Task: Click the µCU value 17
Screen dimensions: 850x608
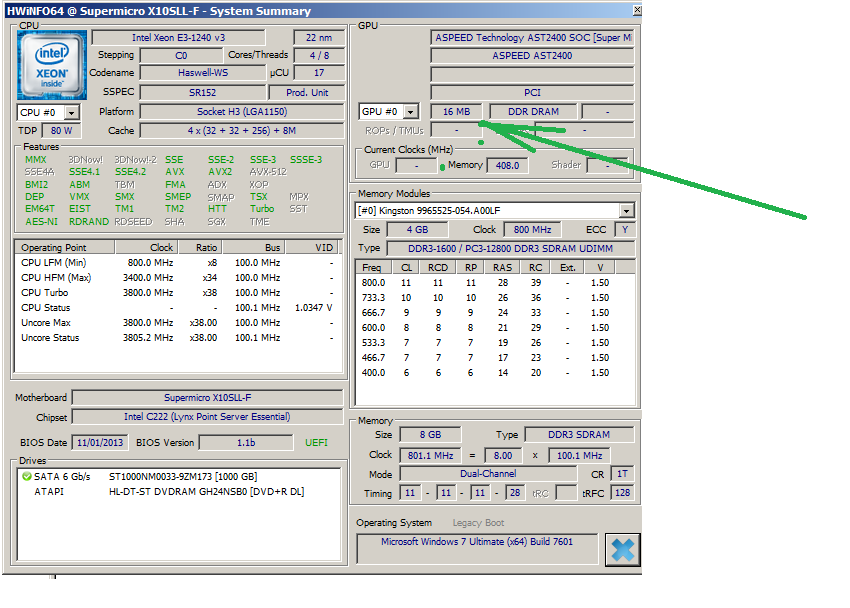Action: click(x=319, y=73)
